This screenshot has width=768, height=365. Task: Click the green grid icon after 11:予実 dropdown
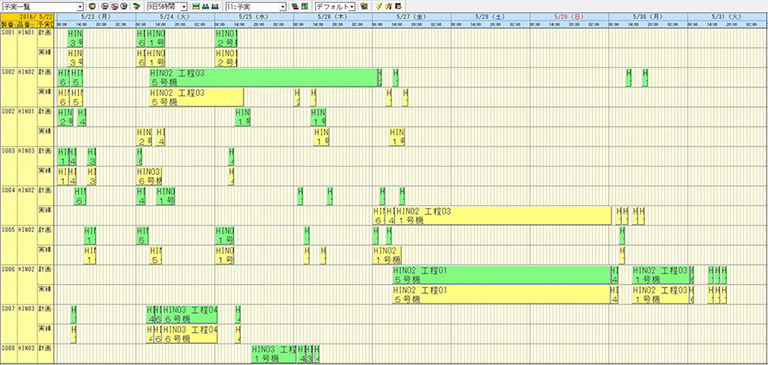[304, 7]
